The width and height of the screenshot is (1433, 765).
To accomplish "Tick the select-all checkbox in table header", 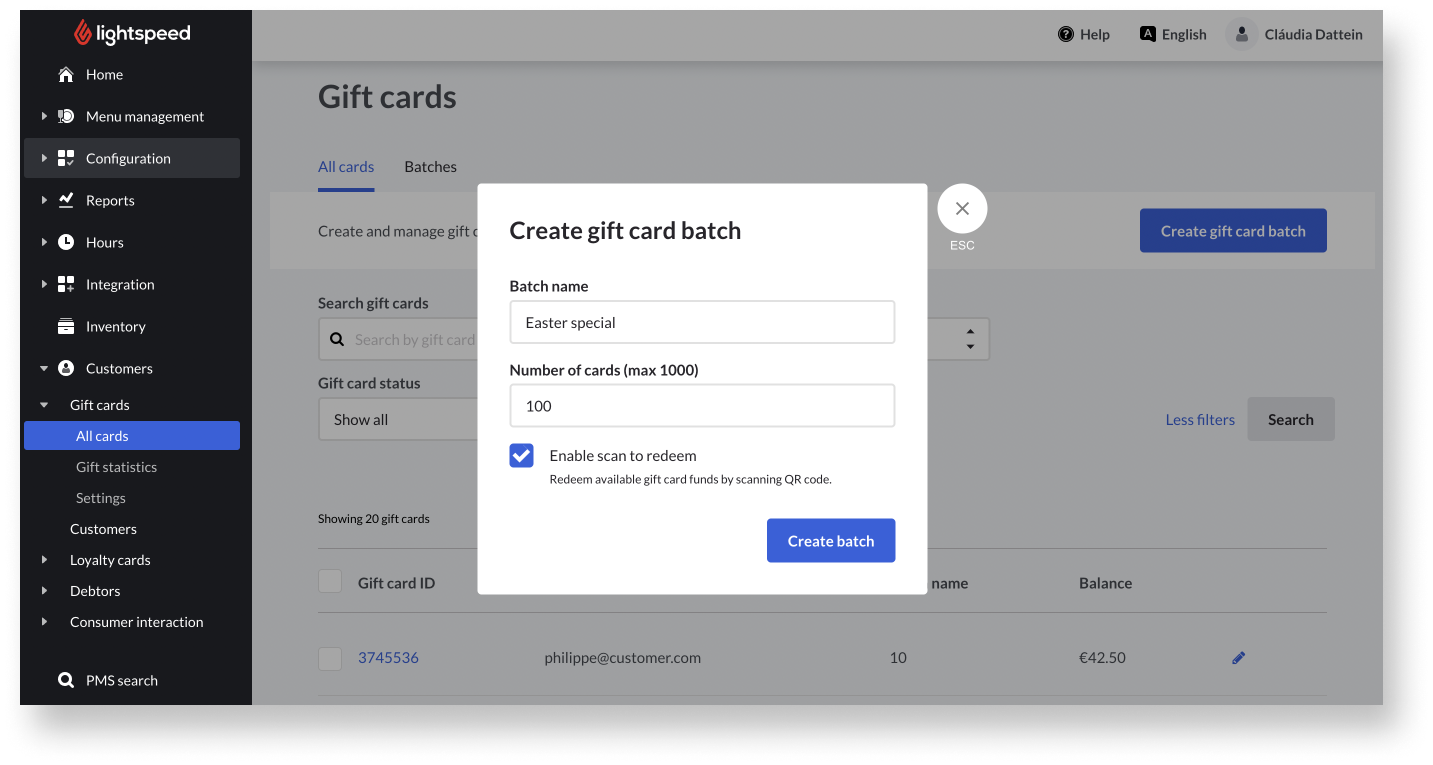I will (330, 581).
